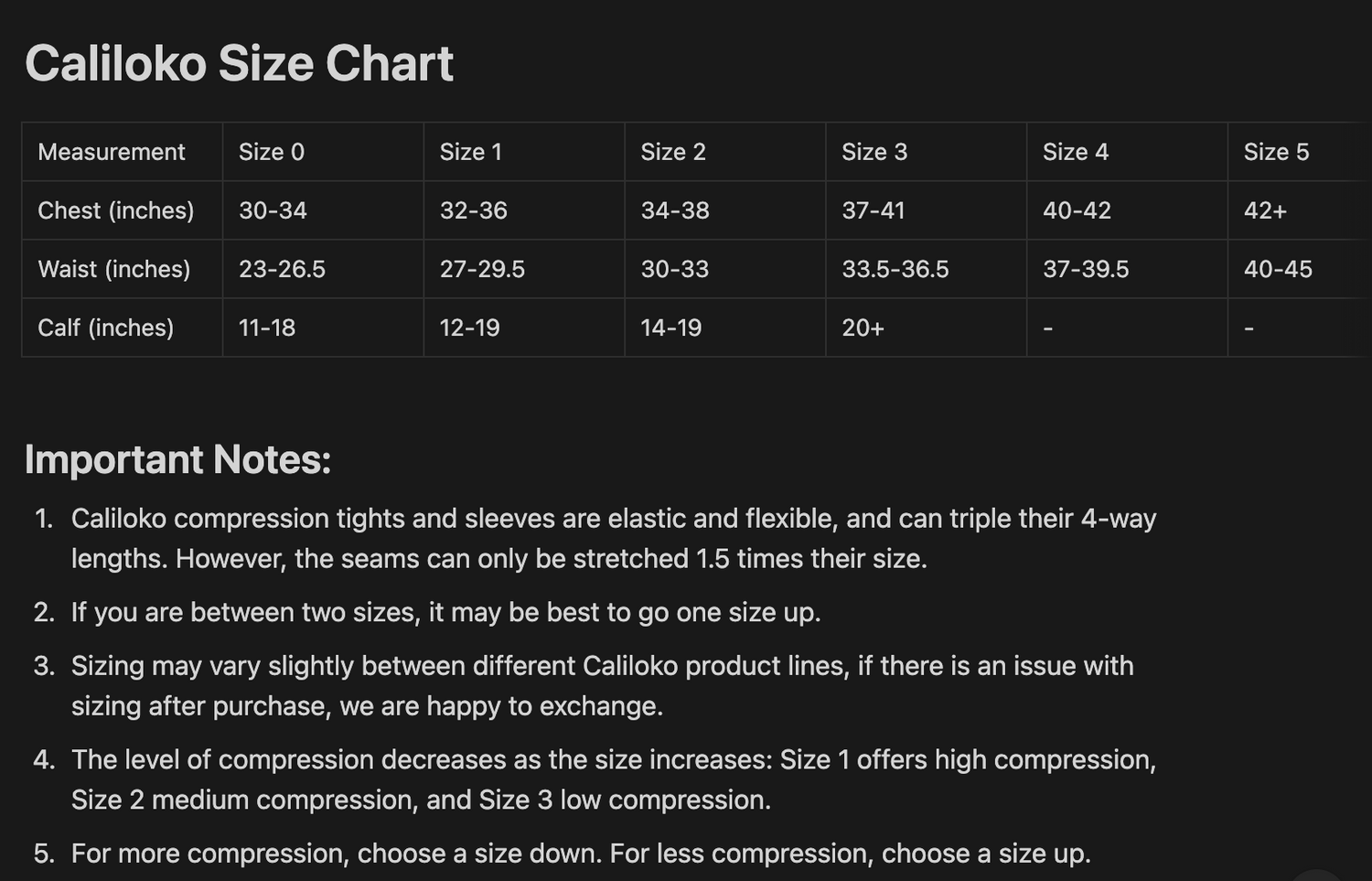Select the Measurement column header cell

pos(112,152)
